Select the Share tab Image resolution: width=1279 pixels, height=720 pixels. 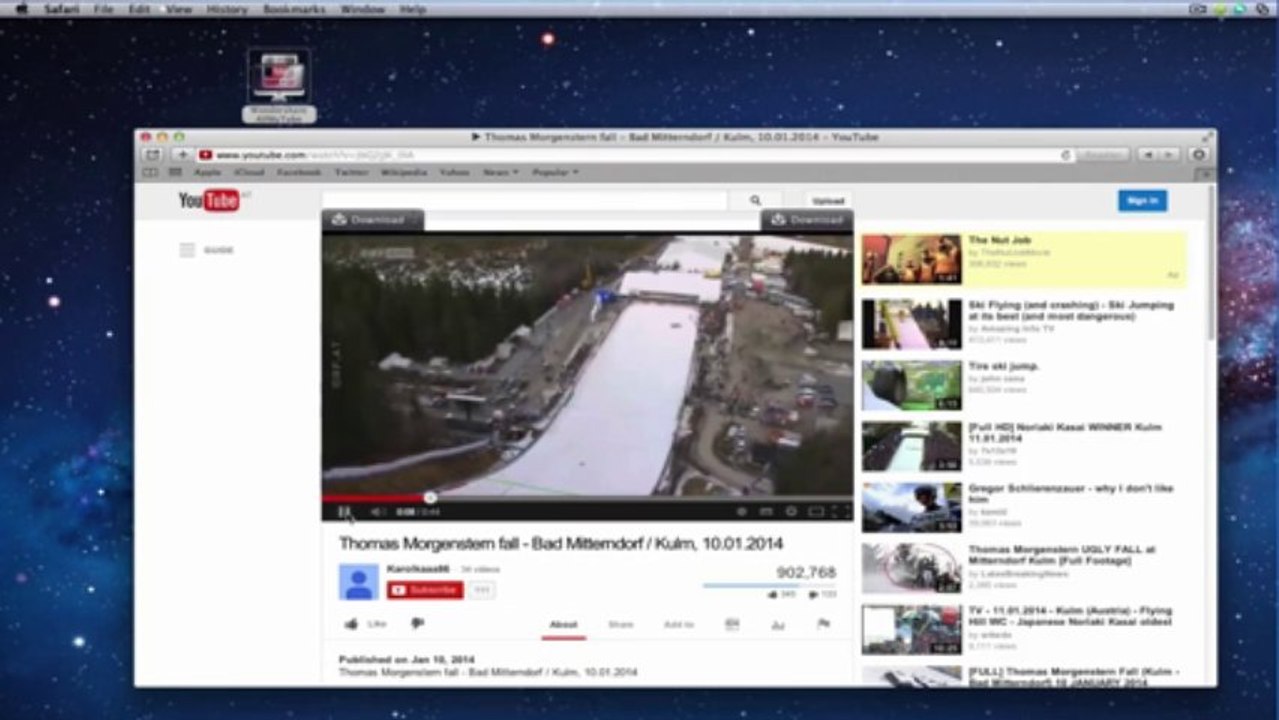tap(621, 624)
